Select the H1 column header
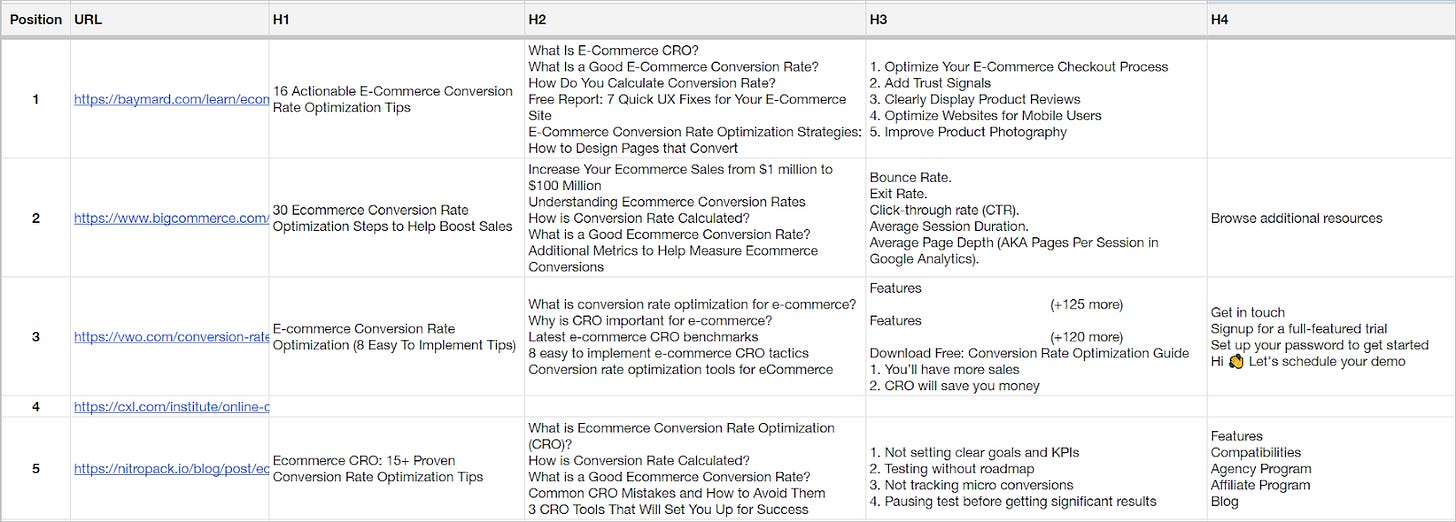1456x522 pixels. pos(397,19)
